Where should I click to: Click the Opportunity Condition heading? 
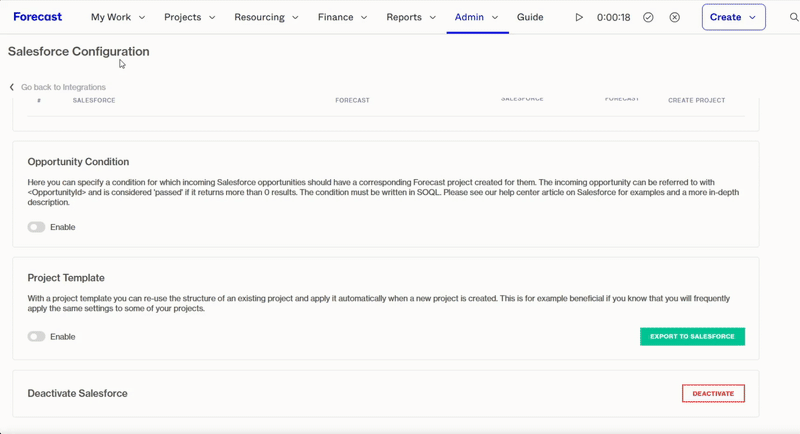(x=78, y=162)
